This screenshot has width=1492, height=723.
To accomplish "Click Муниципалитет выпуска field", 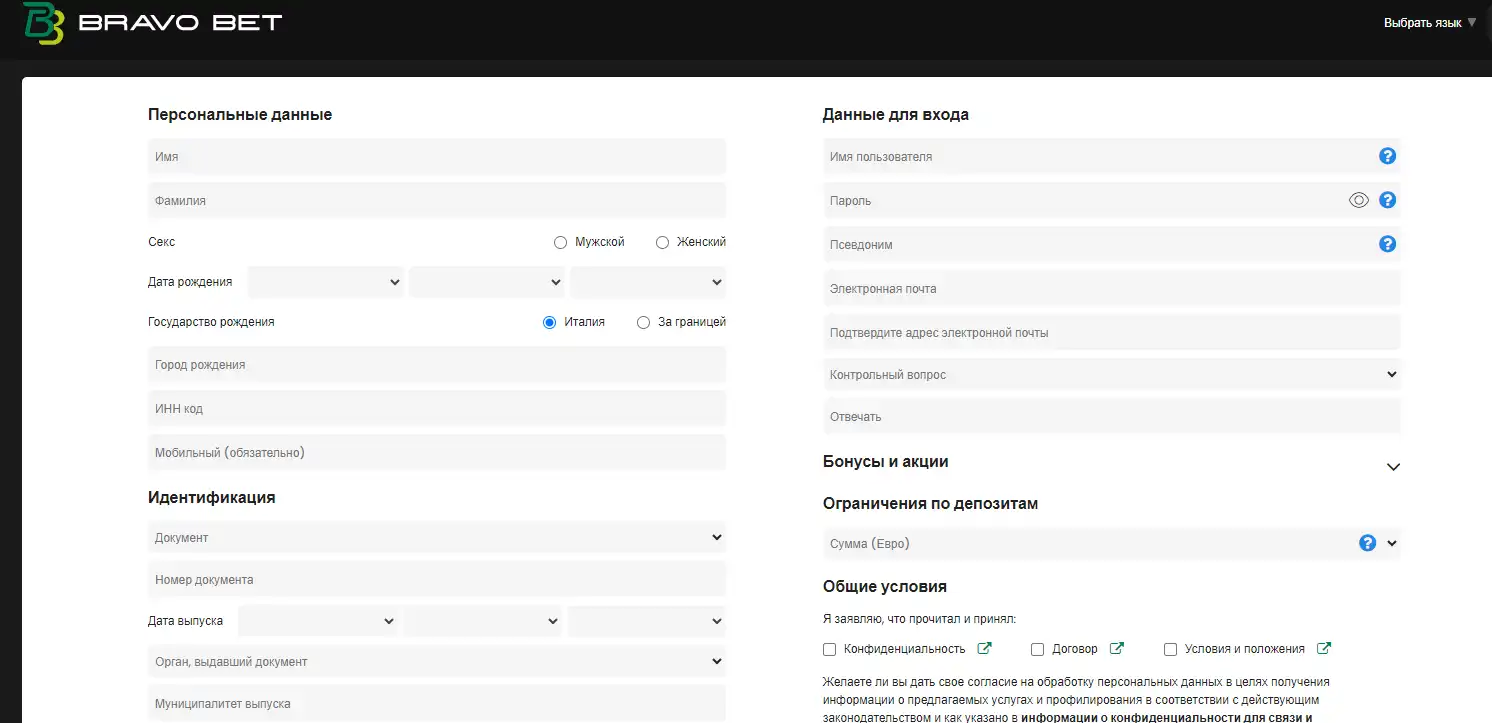I will click(437, 703).
